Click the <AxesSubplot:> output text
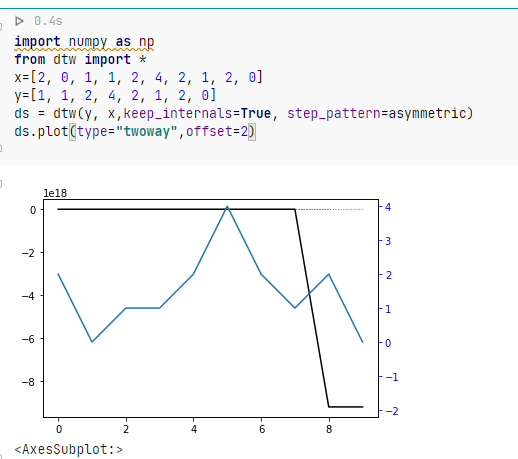Screen dimensions: 518x459 pyautogui.click(x=69, y=449)
